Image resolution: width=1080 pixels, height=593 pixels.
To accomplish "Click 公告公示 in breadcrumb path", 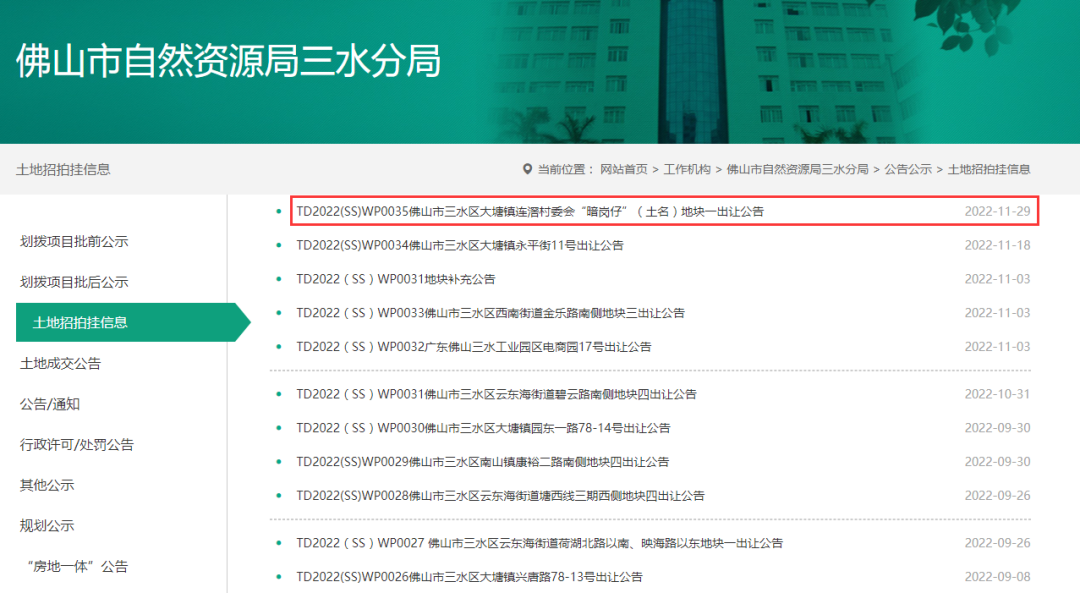I will tap(907, 170).
